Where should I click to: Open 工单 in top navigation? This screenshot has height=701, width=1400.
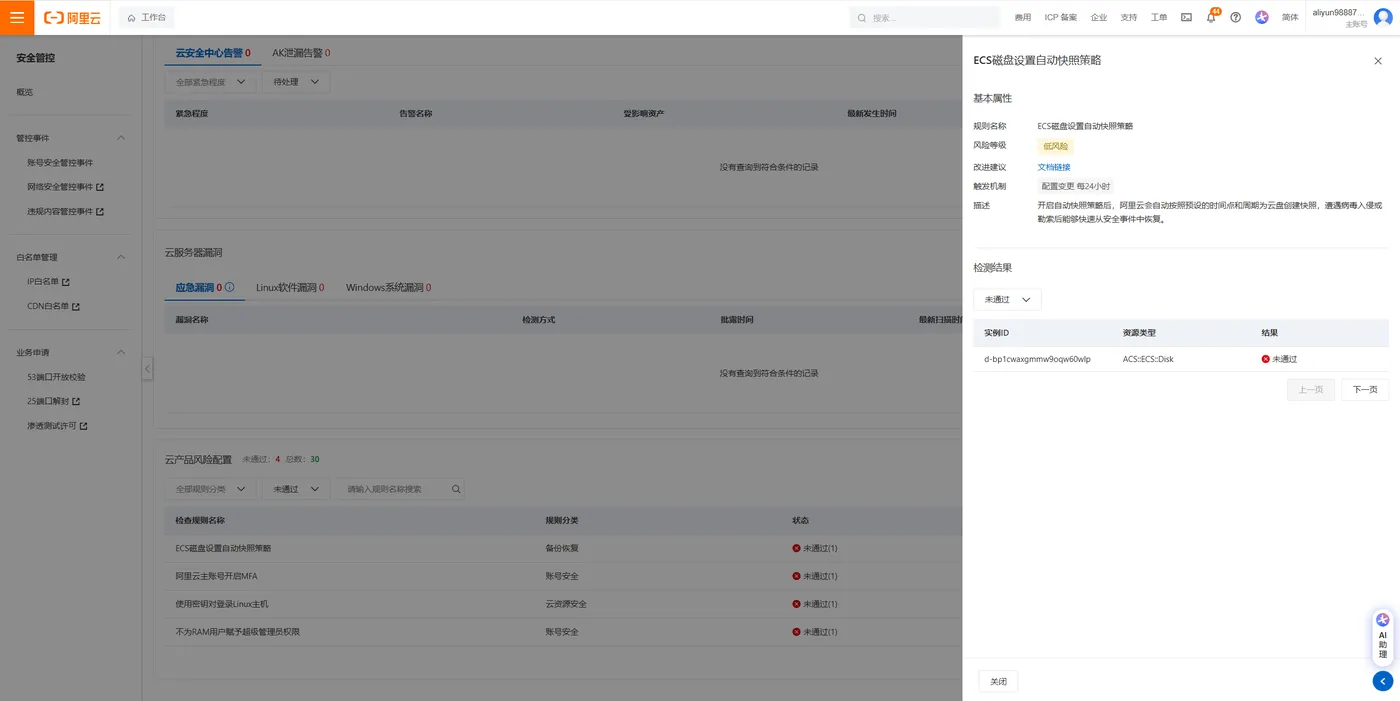(x=1159, y=18)
